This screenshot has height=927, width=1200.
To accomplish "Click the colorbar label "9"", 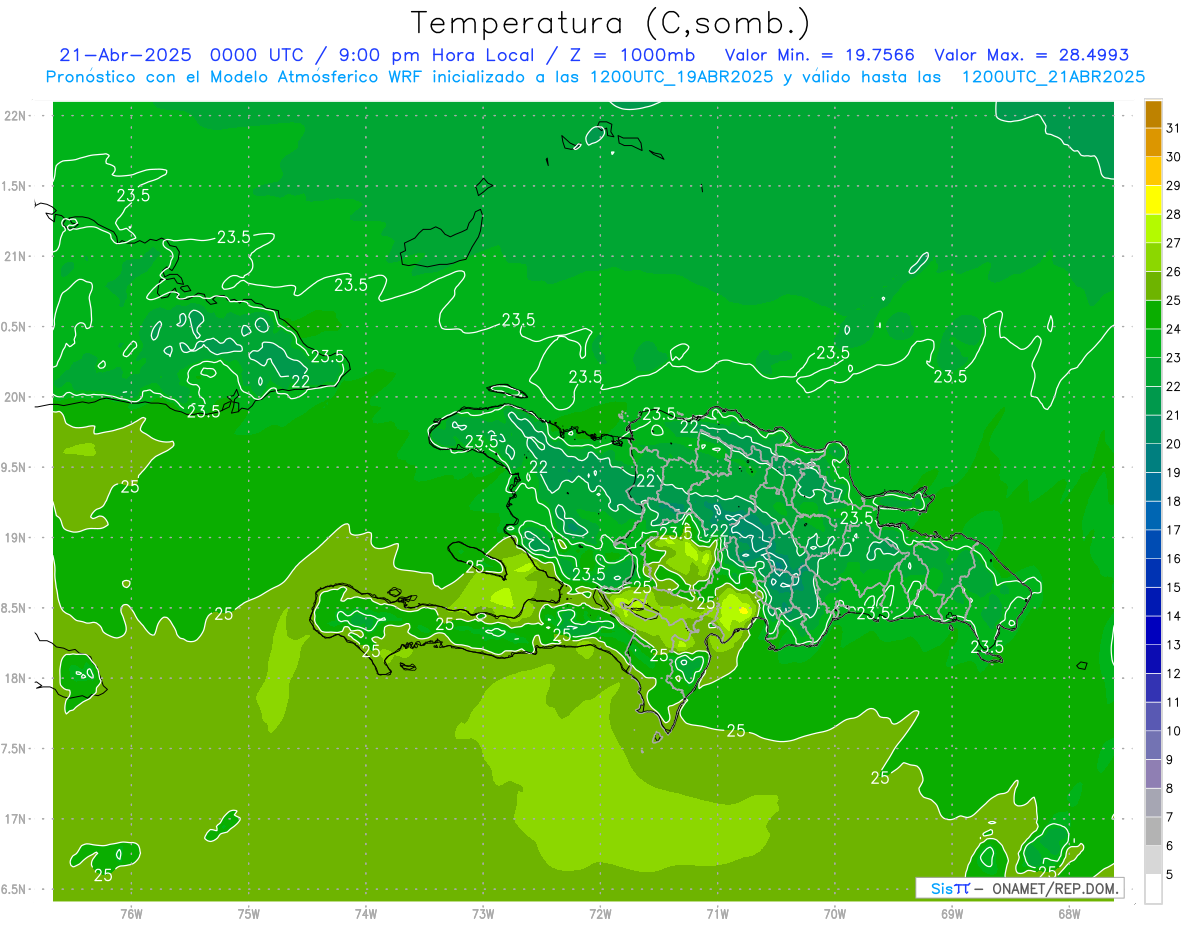I will tap(1170, 760).
